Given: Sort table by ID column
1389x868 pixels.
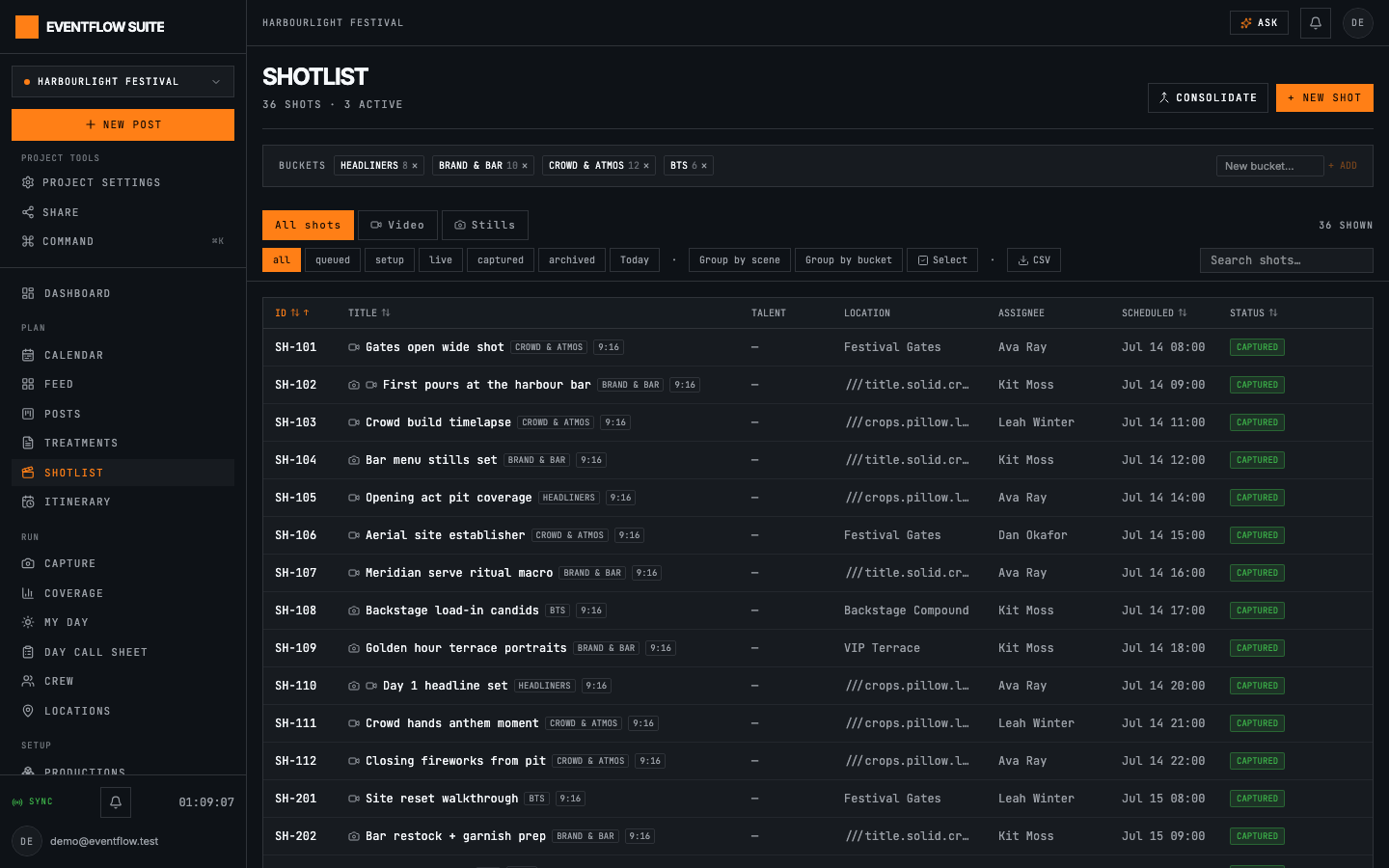Looking at the screenshot, I should [x=292, y=313].
